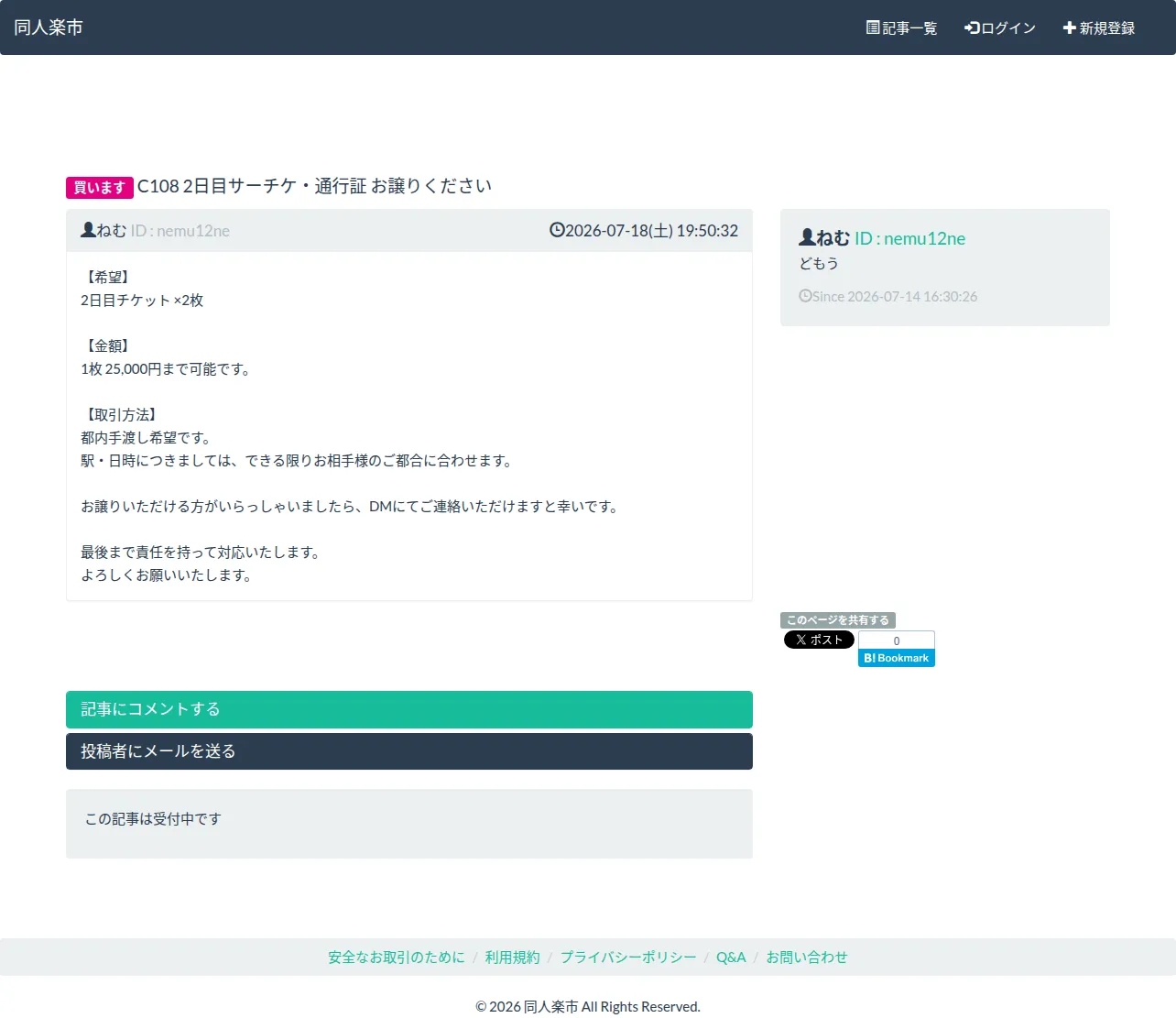Click the user icon in the post header
The width and height of the screenshot is (1176, 1018).
(x=88, y=230)
